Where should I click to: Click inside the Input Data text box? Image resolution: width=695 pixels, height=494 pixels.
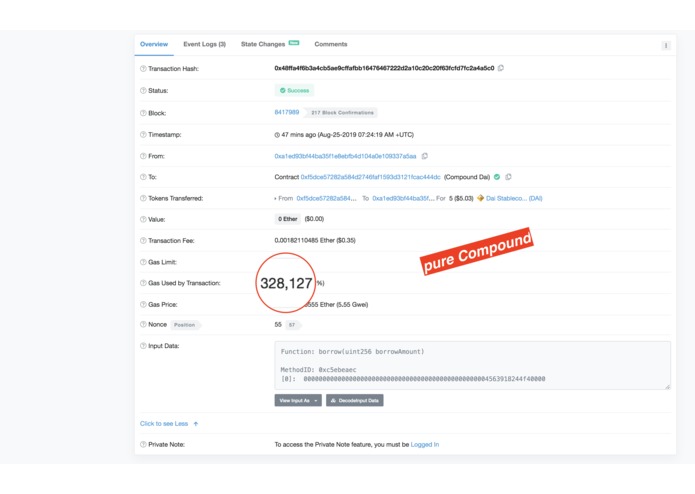[472, 366]
